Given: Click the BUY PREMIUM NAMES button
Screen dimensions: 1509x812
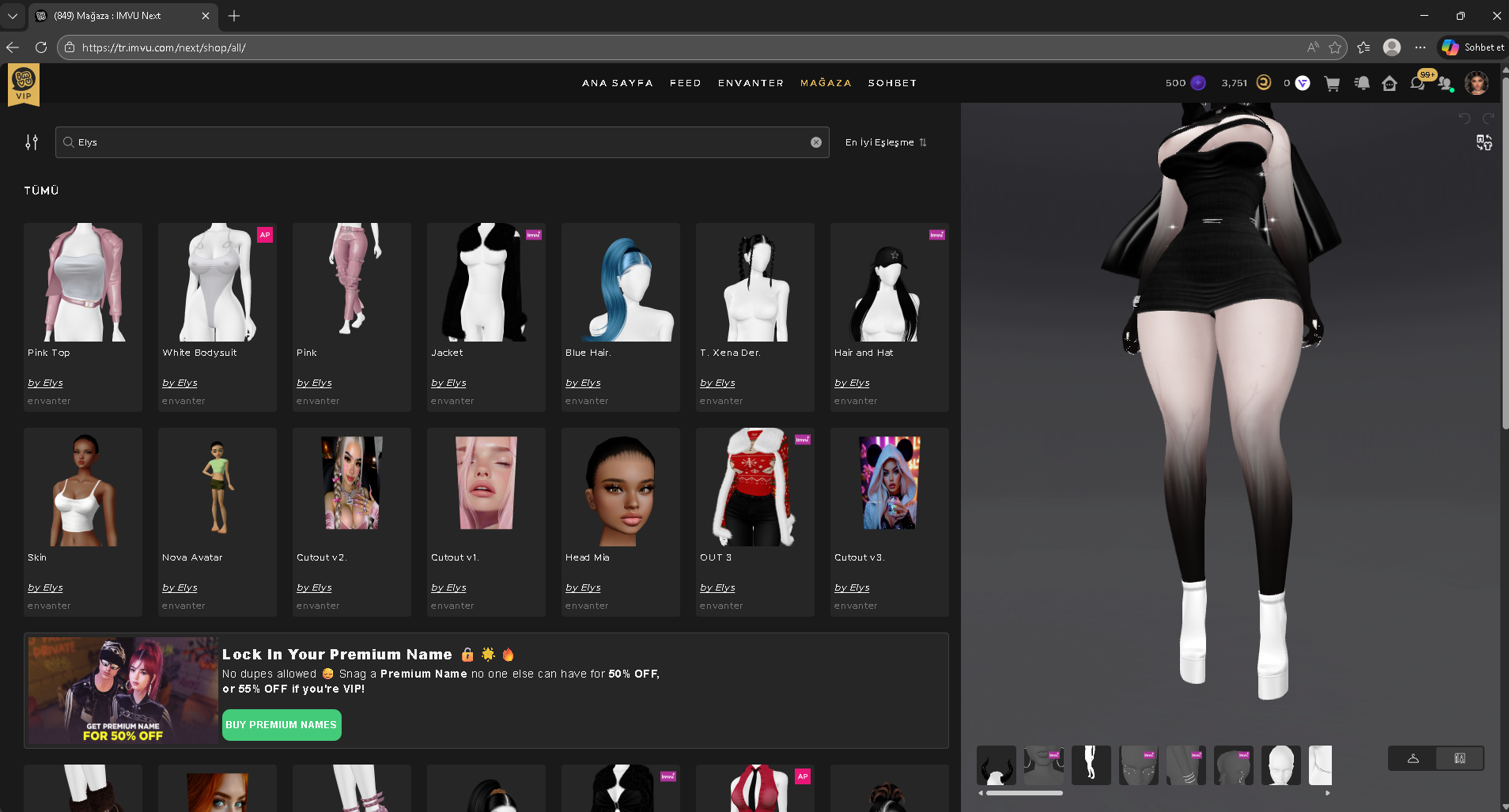Looking at the screenshot, I should pos(282,725).
